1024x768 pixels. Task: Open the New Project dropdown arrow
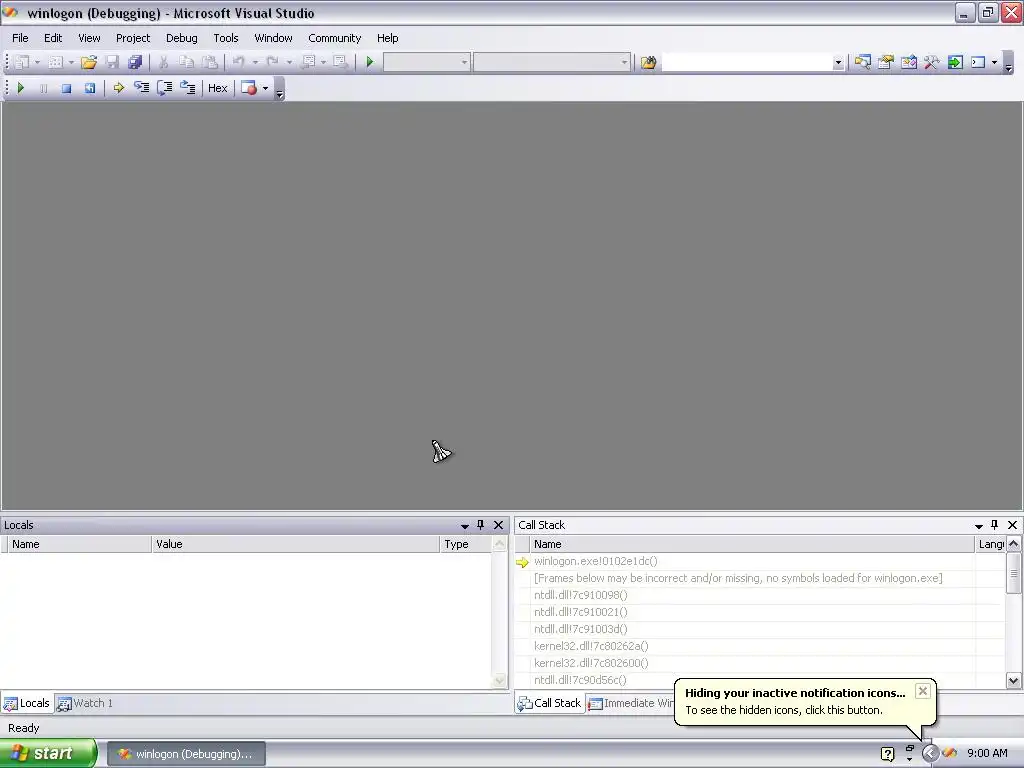click(37, 62)
